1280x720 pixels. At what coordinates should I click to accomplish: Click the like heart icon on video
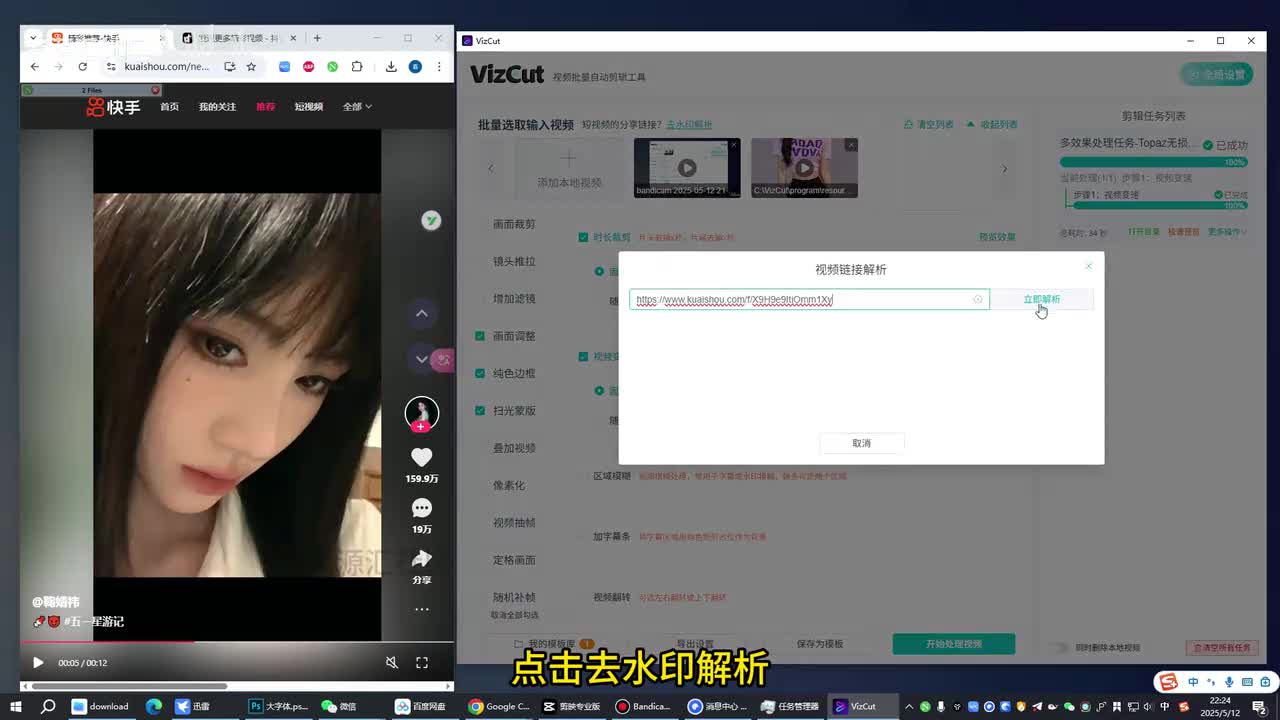(421, 457)
